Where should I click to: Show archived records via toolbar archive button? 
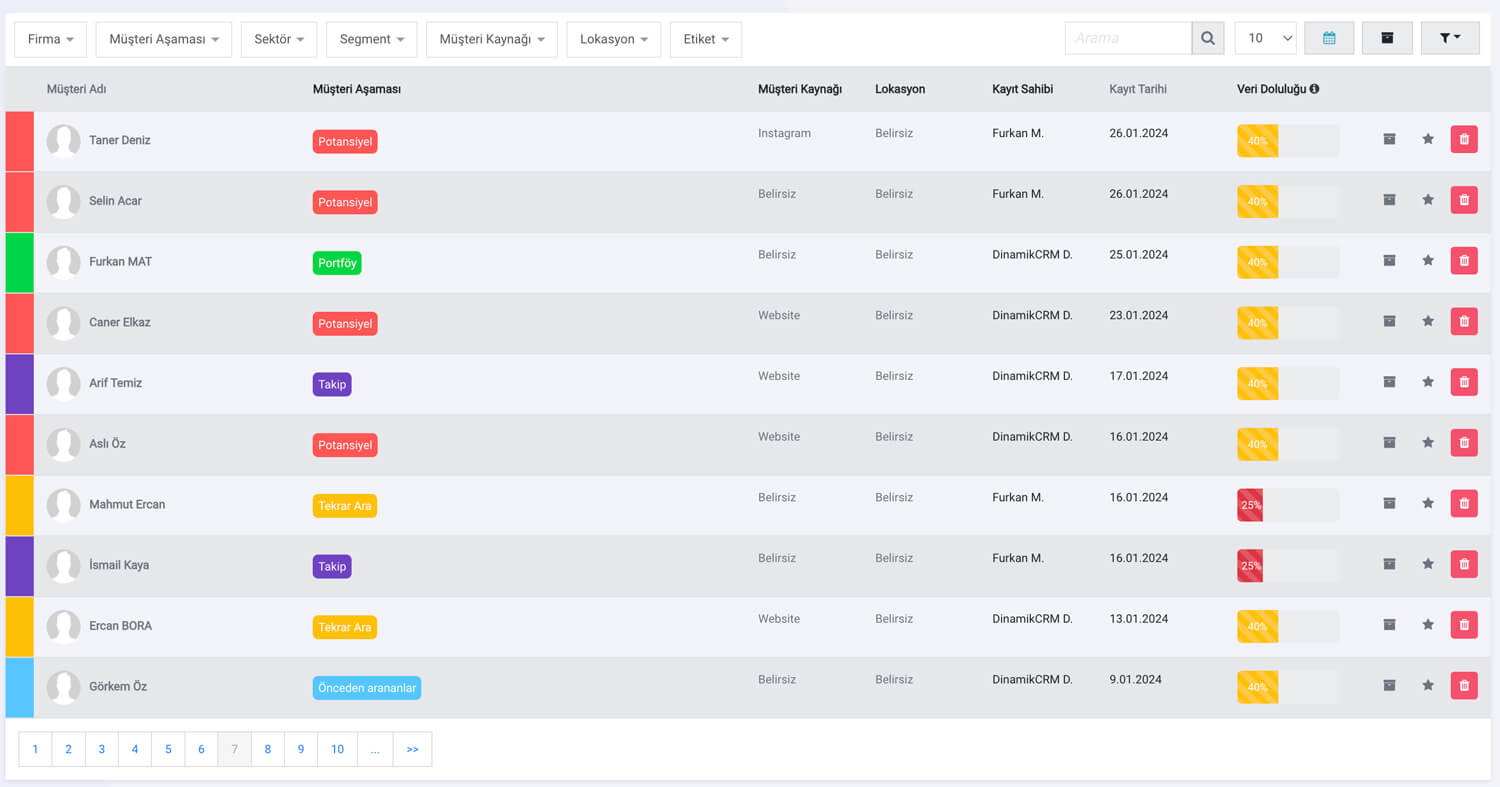pos(1387,38)
